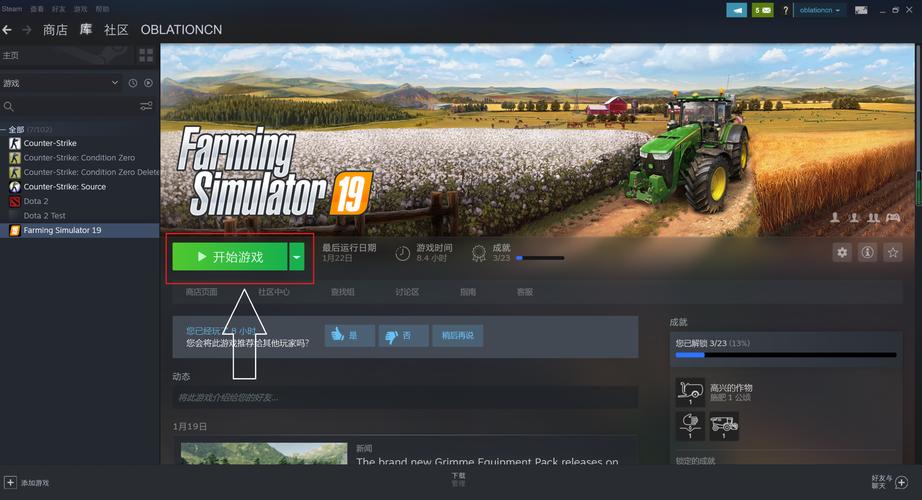The image size is (922, 500).
Task: Click the 高兴的作物 achievement icon
Action: pos(690,392)
